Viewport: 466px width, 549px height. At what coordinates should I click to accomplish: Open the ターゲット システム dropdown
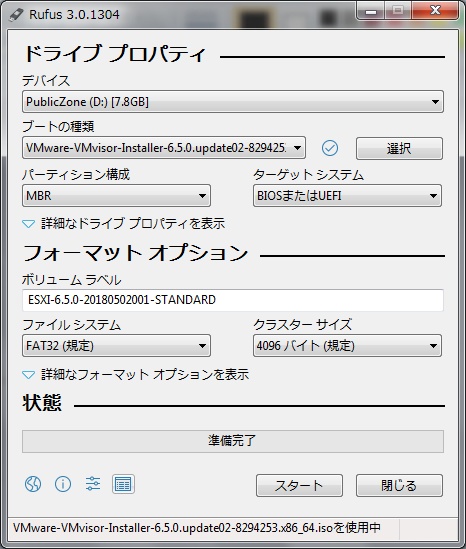point(347,195)
